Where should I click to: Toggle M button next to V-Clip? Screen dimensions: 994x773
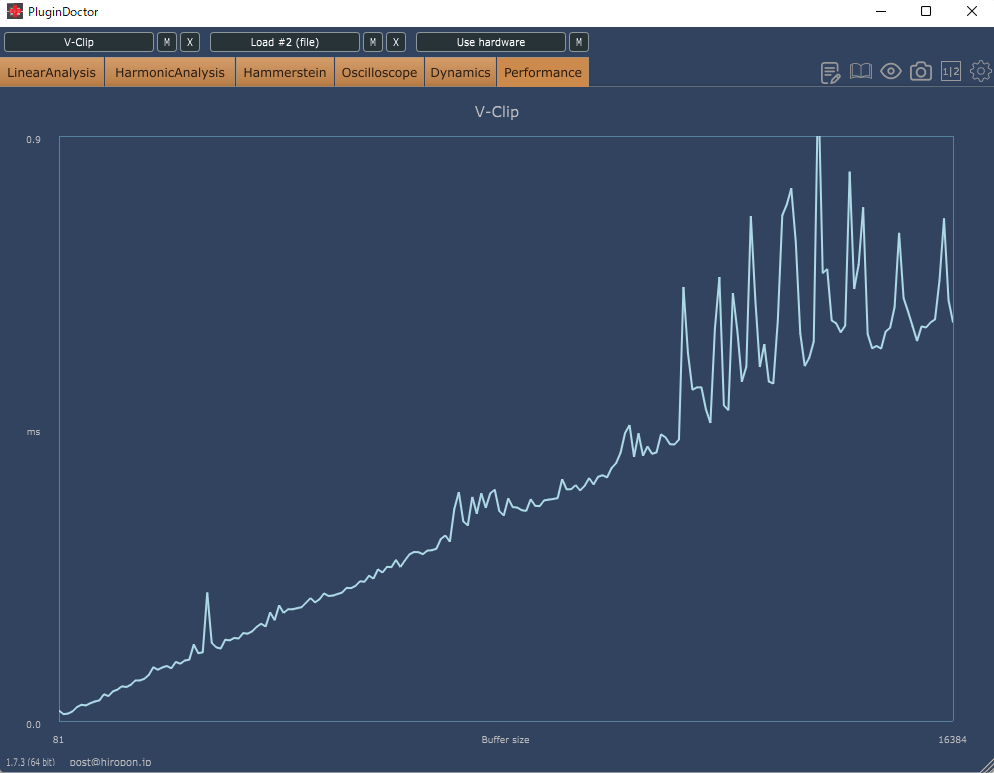pyautogui.click(x=167, y=42)
